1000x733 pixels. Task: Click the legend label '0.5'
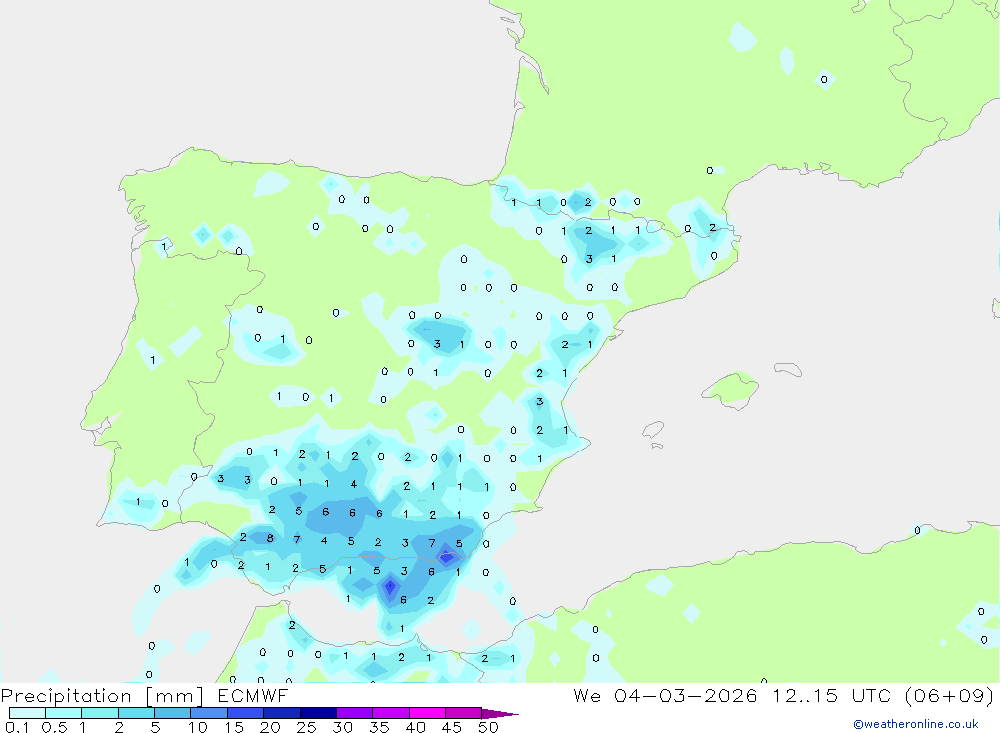click(x=54, y=727)
